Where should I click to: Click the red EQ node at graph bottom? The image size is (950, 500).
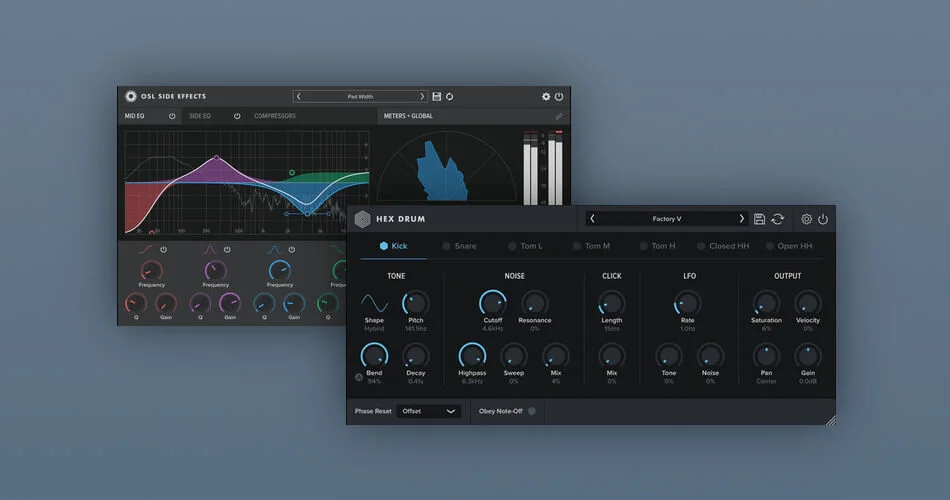151,232
